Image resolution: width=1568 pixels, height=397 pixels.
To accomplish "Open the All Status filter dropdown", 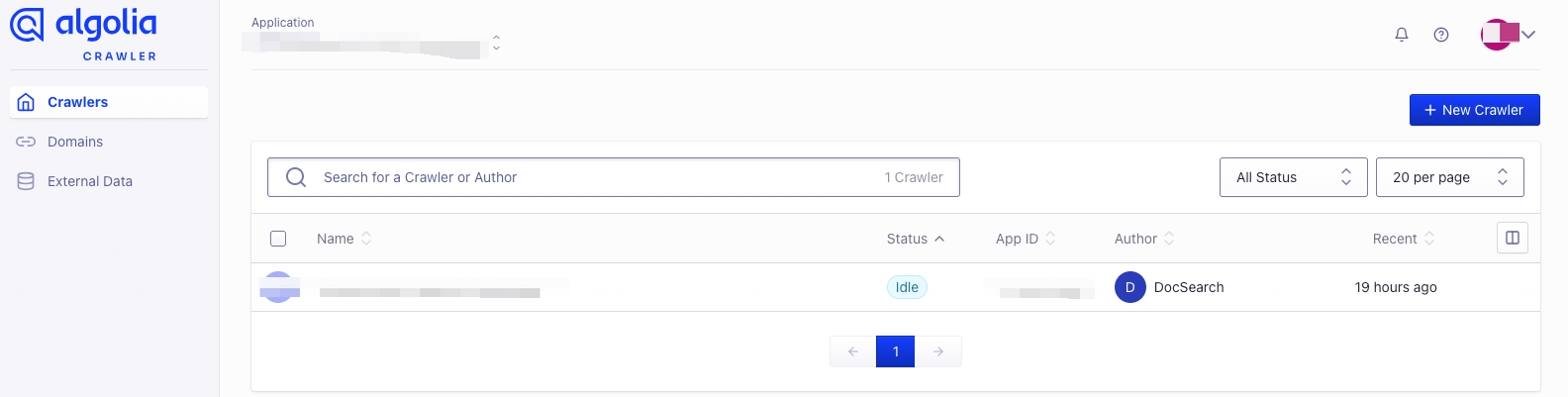I will (1293, 177).
